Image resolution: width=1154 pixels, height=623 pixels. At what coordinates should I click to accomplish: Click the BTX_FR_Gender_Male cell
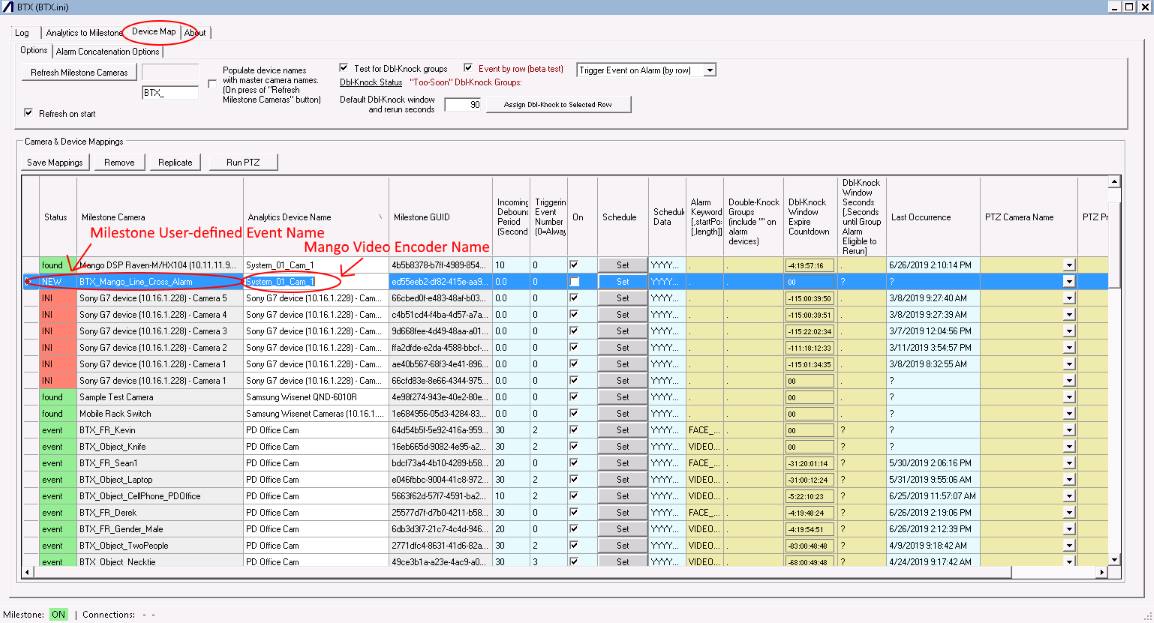point(160,529)
